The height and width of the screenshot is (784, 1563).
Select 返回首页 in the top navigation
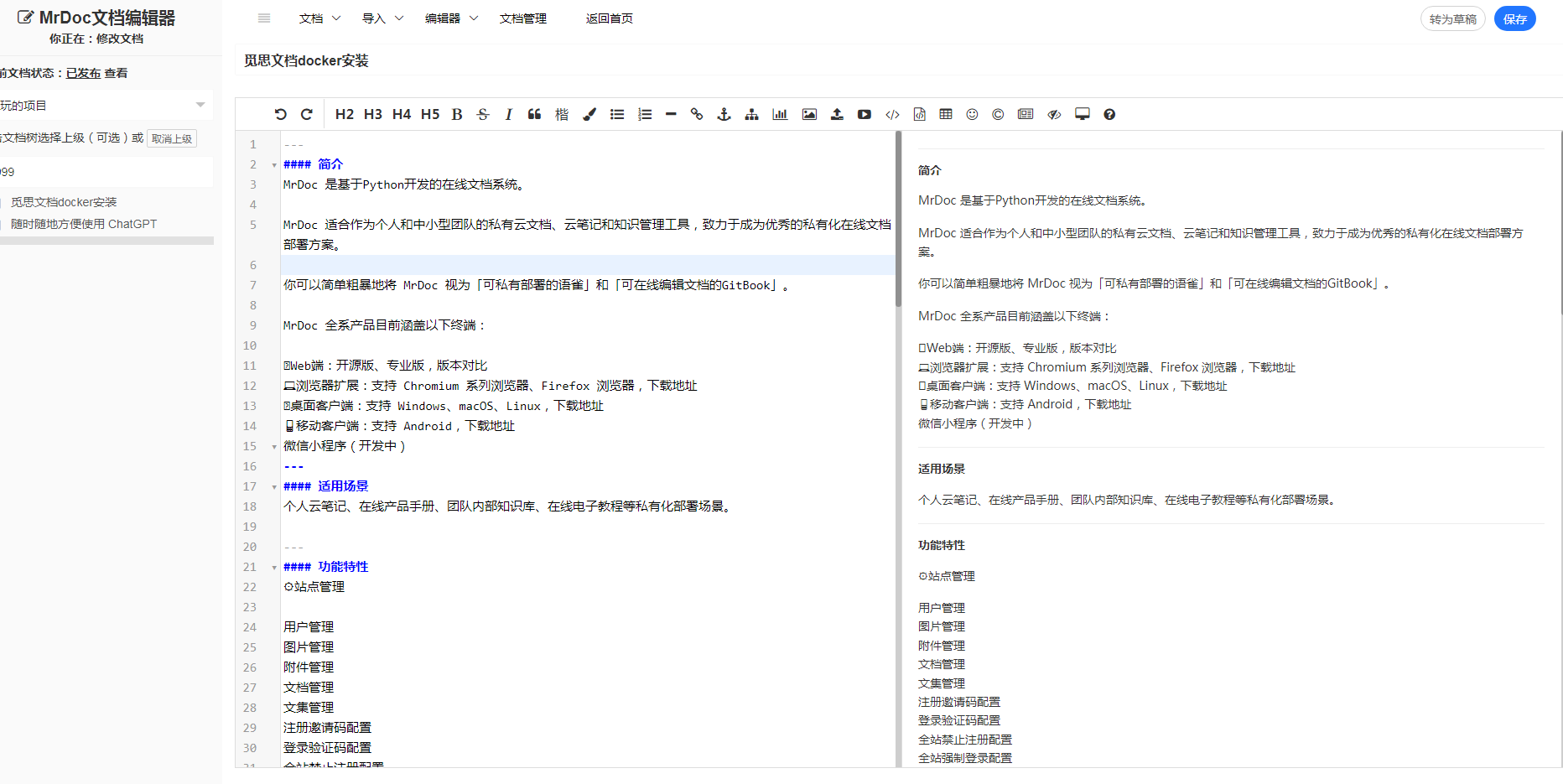[610, 18]
